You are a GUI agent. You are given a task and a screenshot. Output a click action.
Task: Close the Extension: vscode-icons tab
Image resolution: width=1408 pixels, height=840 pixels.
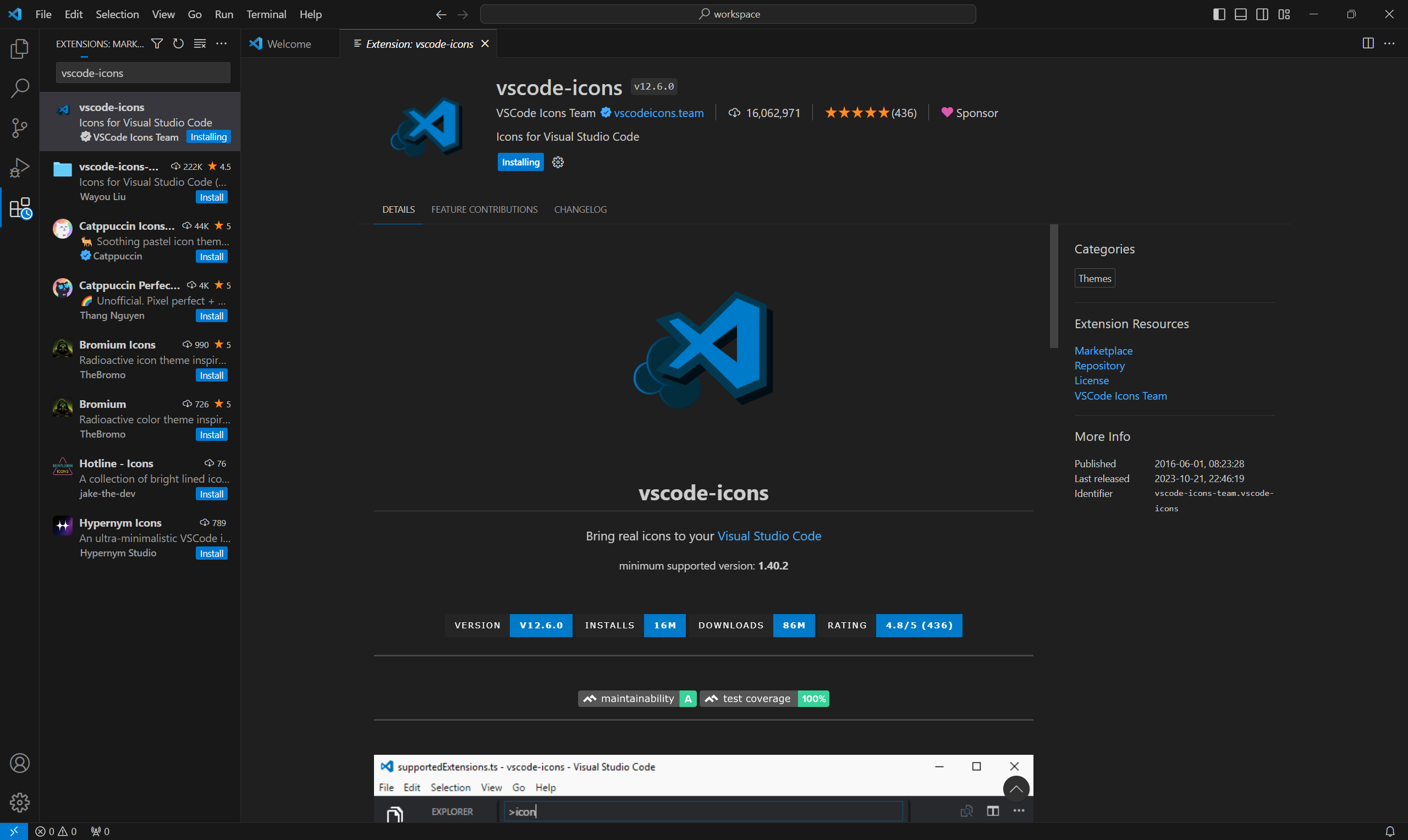point(485,43)
